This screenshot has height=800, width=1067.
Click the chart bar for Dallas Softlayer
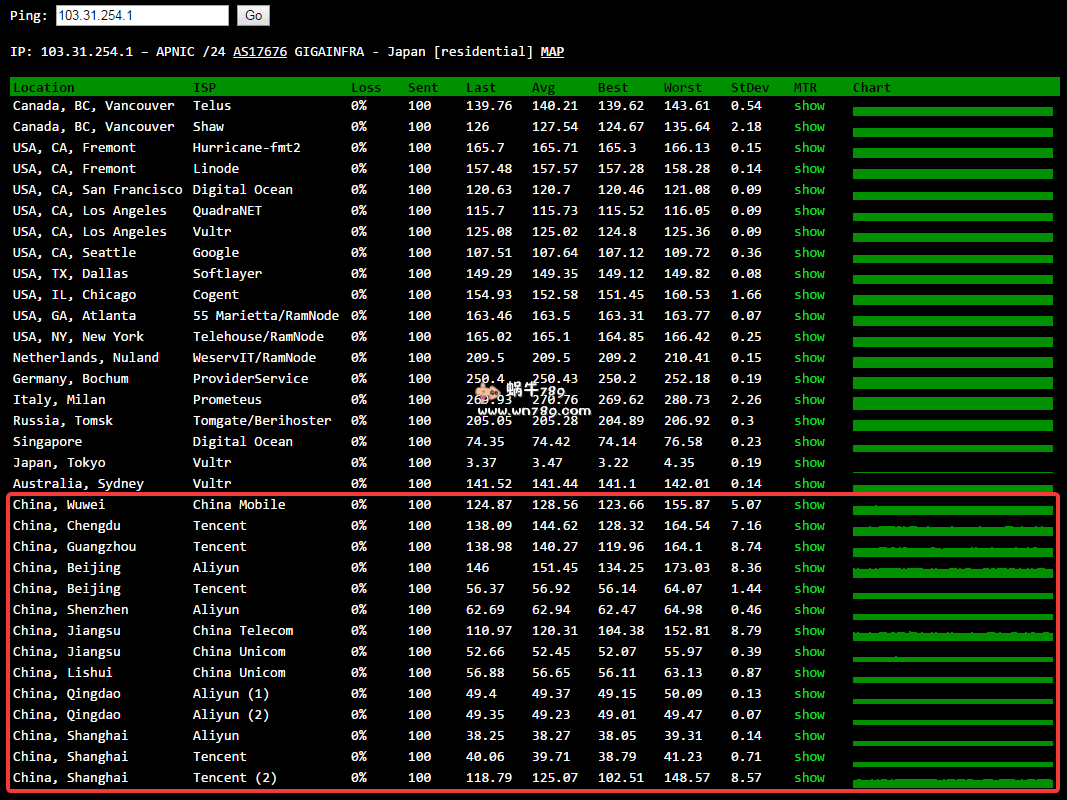[x=952, y=279]
